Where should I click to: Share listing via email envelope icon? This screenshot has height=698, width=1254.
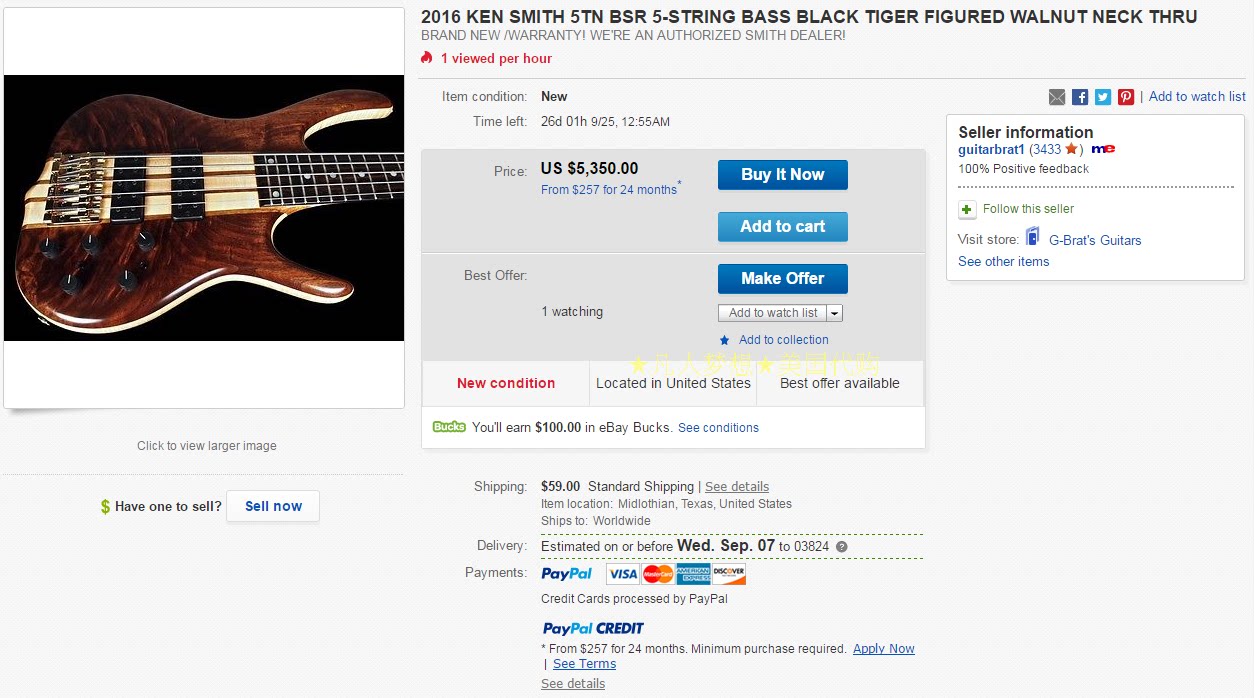1057,97
